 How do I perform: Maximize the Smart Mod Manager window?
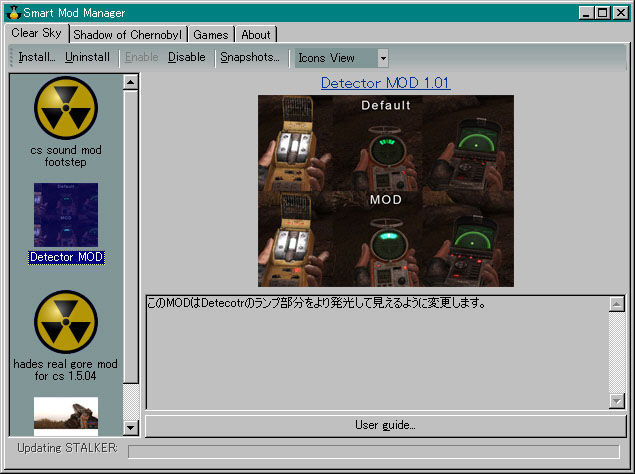click(602, 13)
